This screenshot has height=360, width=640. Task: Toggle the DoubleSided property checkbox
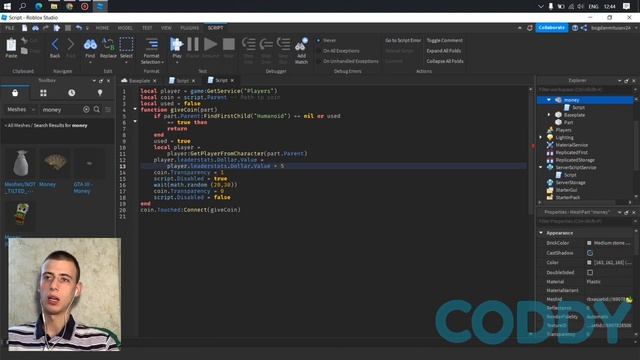(x=590, y=272)
